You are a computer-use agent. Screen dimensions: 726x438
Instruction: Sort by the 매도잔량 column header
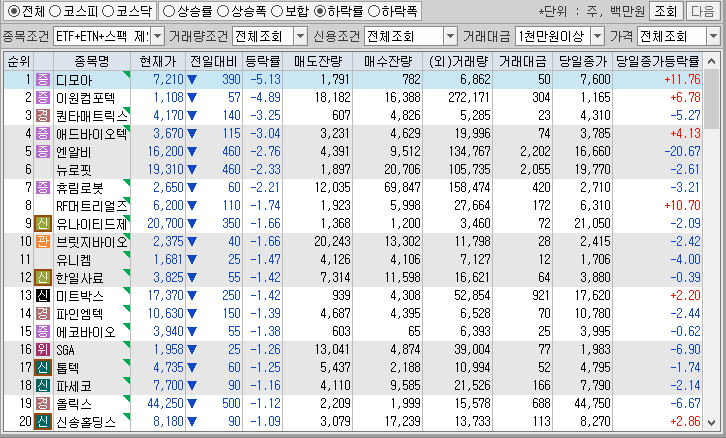coord(318,61)
